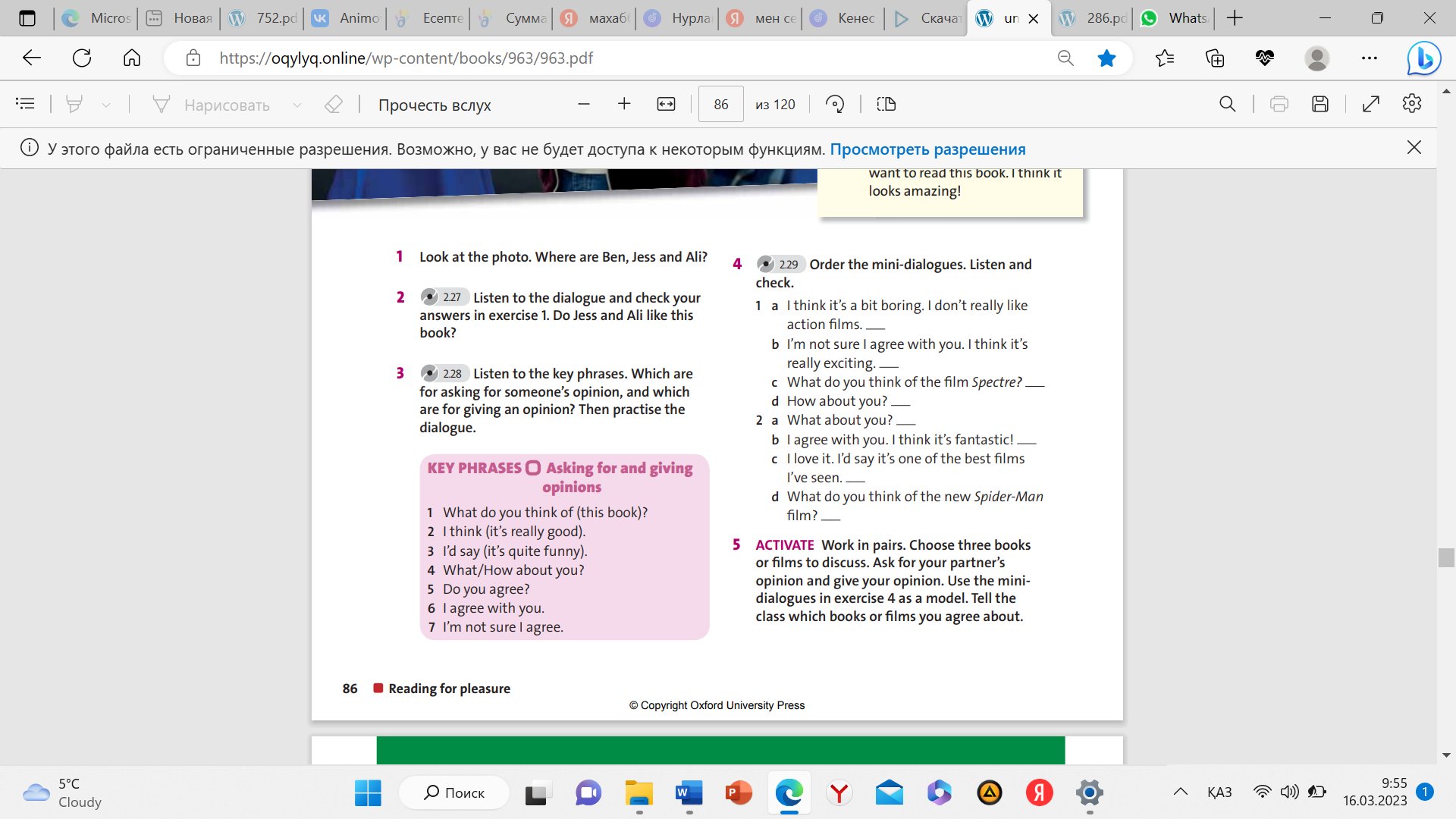Viewport: 1456px width, 819px height.
Task: Click the PDF zoom in plus icon
Action: [624, 104]
